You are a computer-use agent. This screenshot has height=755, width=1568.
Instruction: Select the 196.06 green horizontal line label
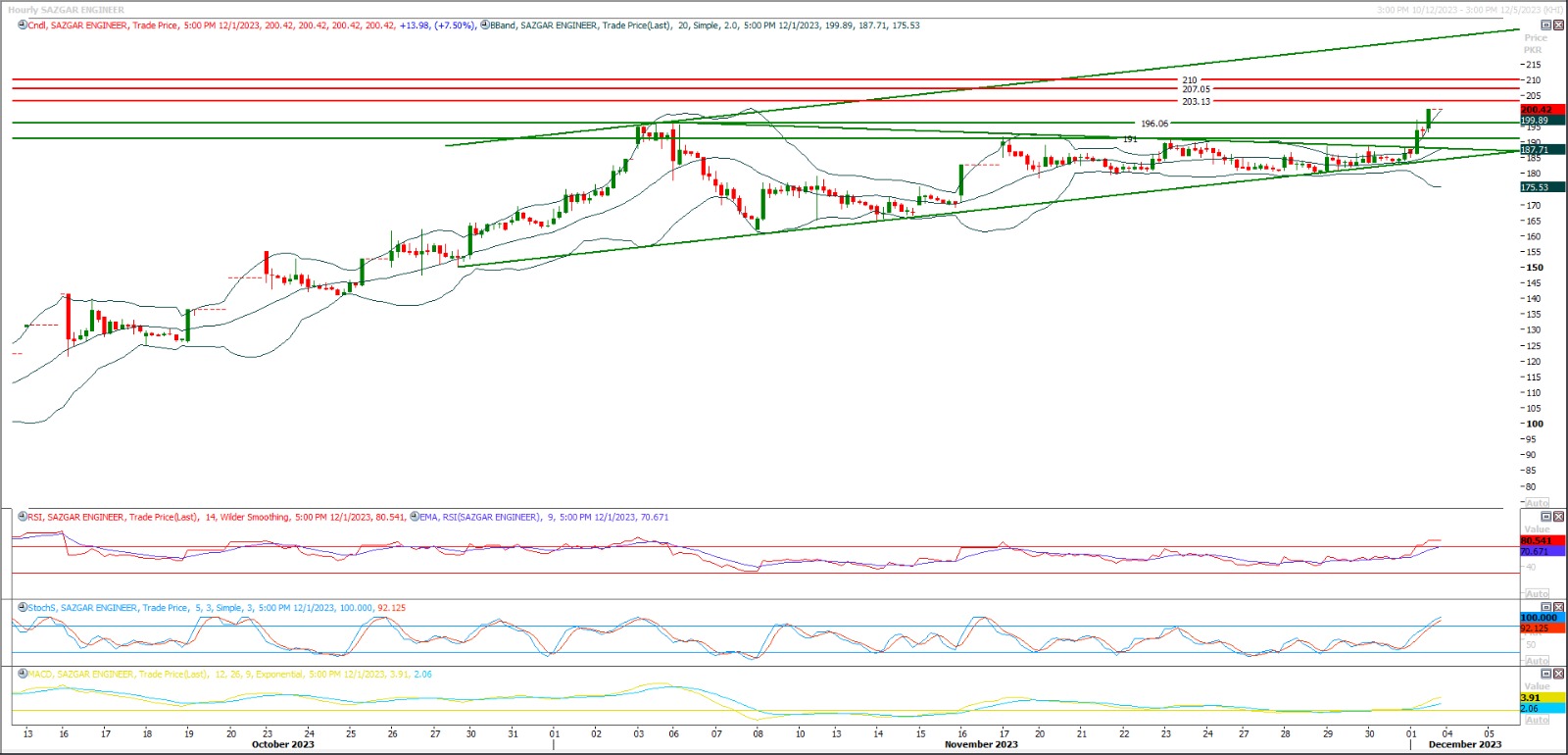pos(1153,124)
